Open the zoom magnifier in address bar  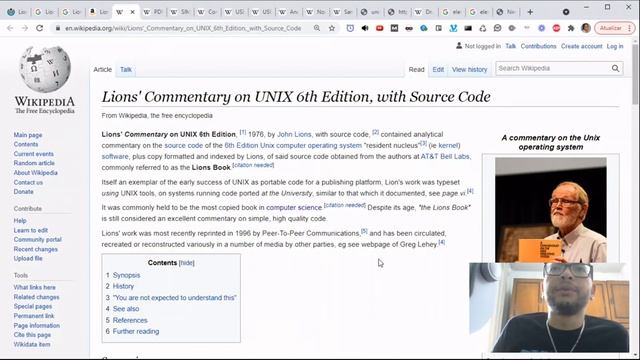click(317, 28)
